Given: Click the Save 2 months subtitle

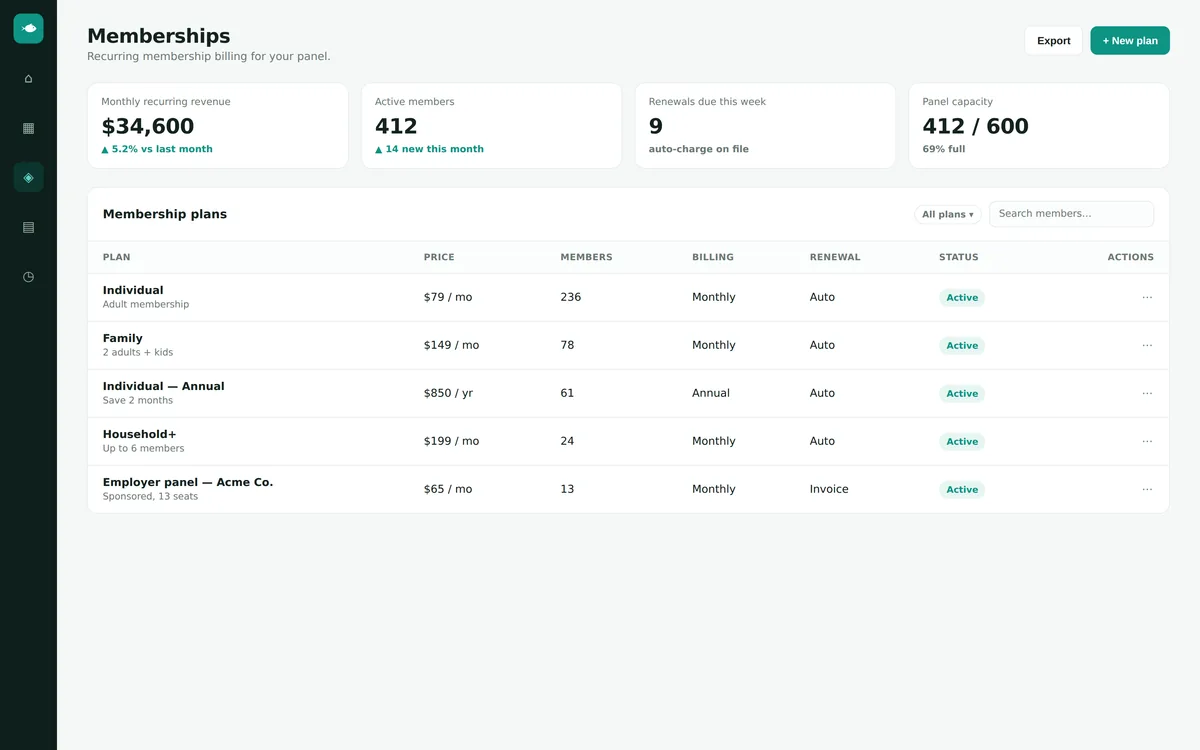Looking at the screenshot, I should click(x=138, y=400).
